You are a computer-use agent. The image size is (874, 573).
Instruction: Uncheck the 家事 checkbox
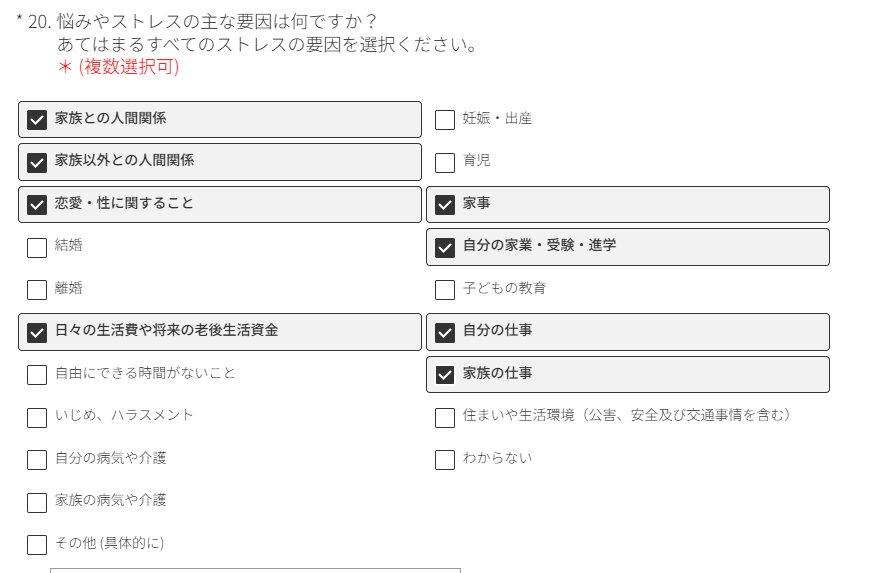tap(445, 205)
